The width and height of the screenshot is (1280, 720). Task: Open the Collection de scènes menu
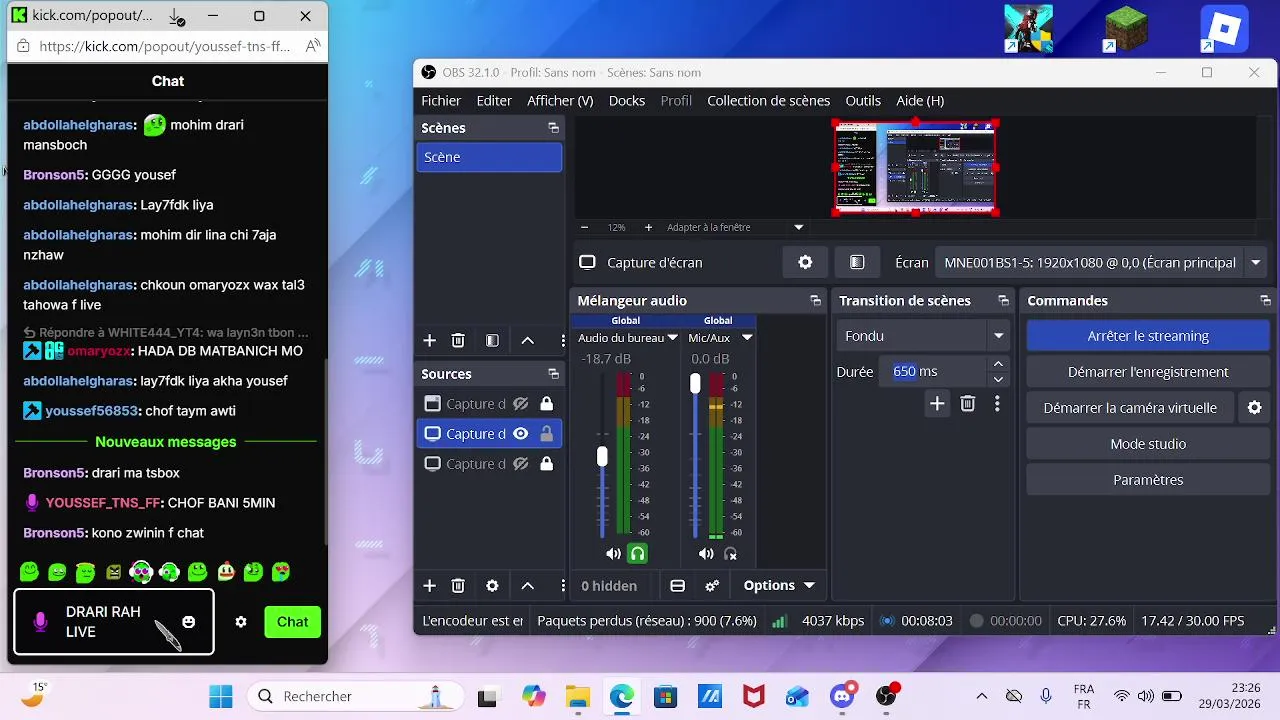point(768,101)
